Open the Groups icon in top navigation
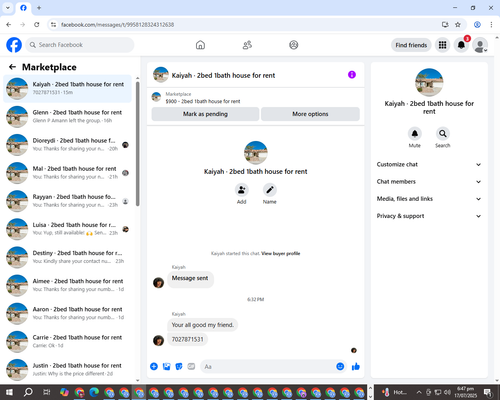The image size is (500, 400). pos(294,45)
